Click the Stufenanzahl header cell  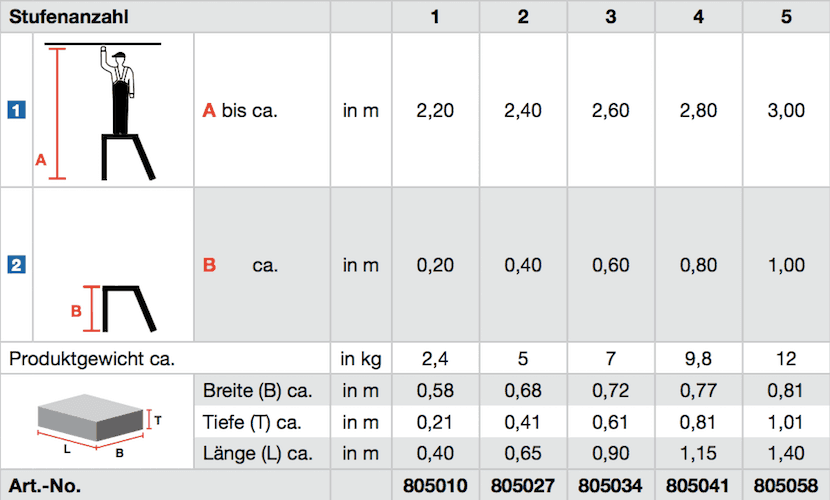pos(69,17)
